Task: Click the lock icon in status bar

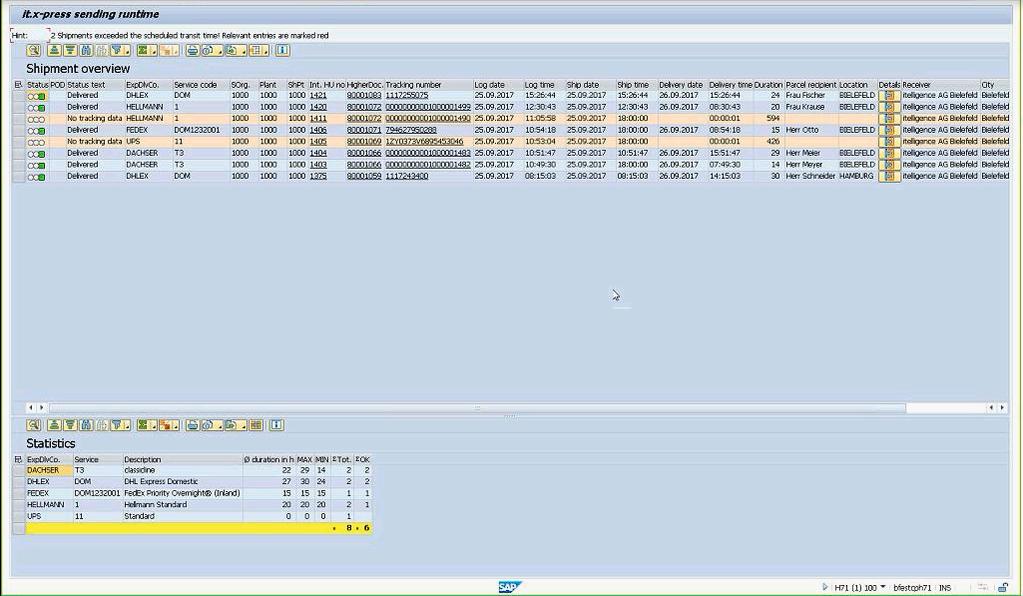Action: (1003, 588)
